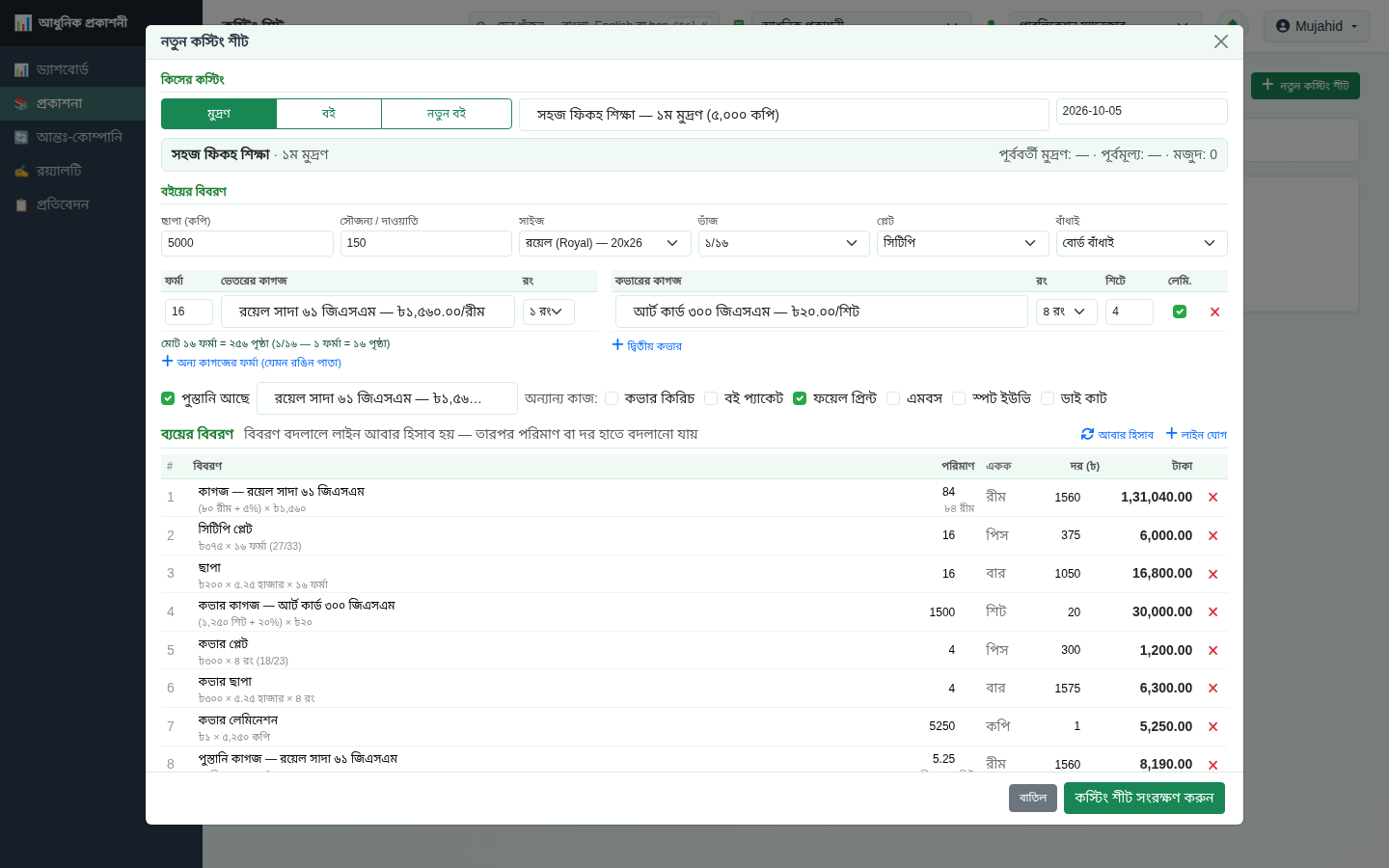Image resolution: width=1389 pixels, height=868 pixels.
Task: Open the Mujahid user menu
Action: (x=1317, y=26)
